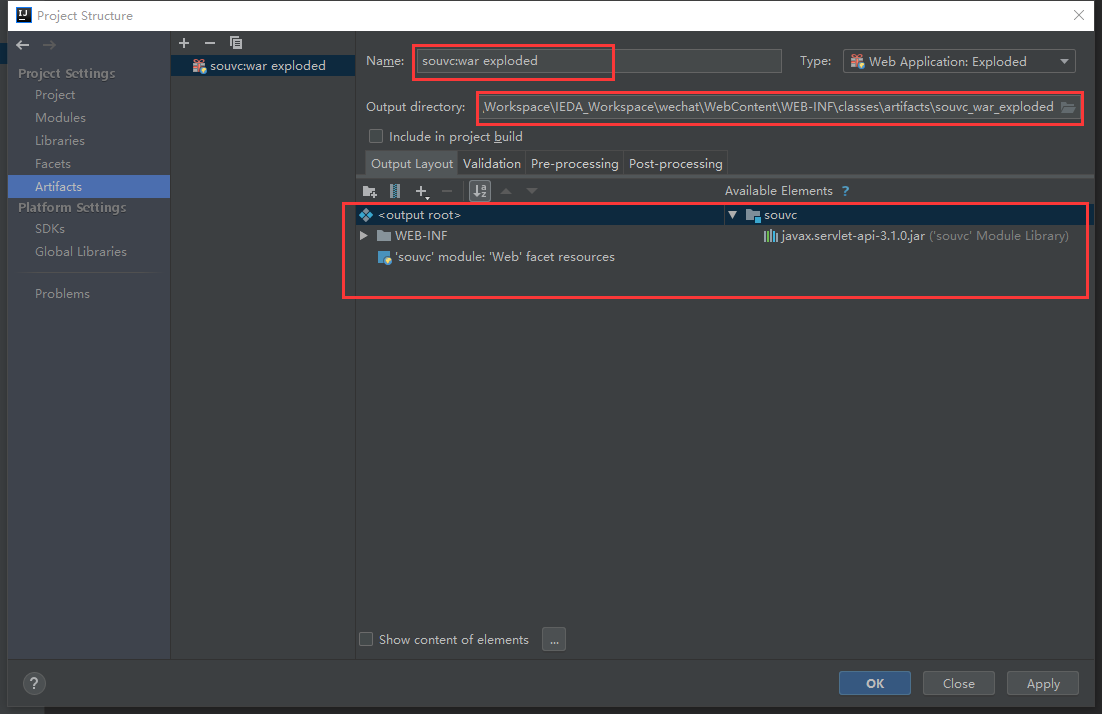Browse for output directory folder
This screenshot has height=714, width=1102.
click(x=1068, y=108)
